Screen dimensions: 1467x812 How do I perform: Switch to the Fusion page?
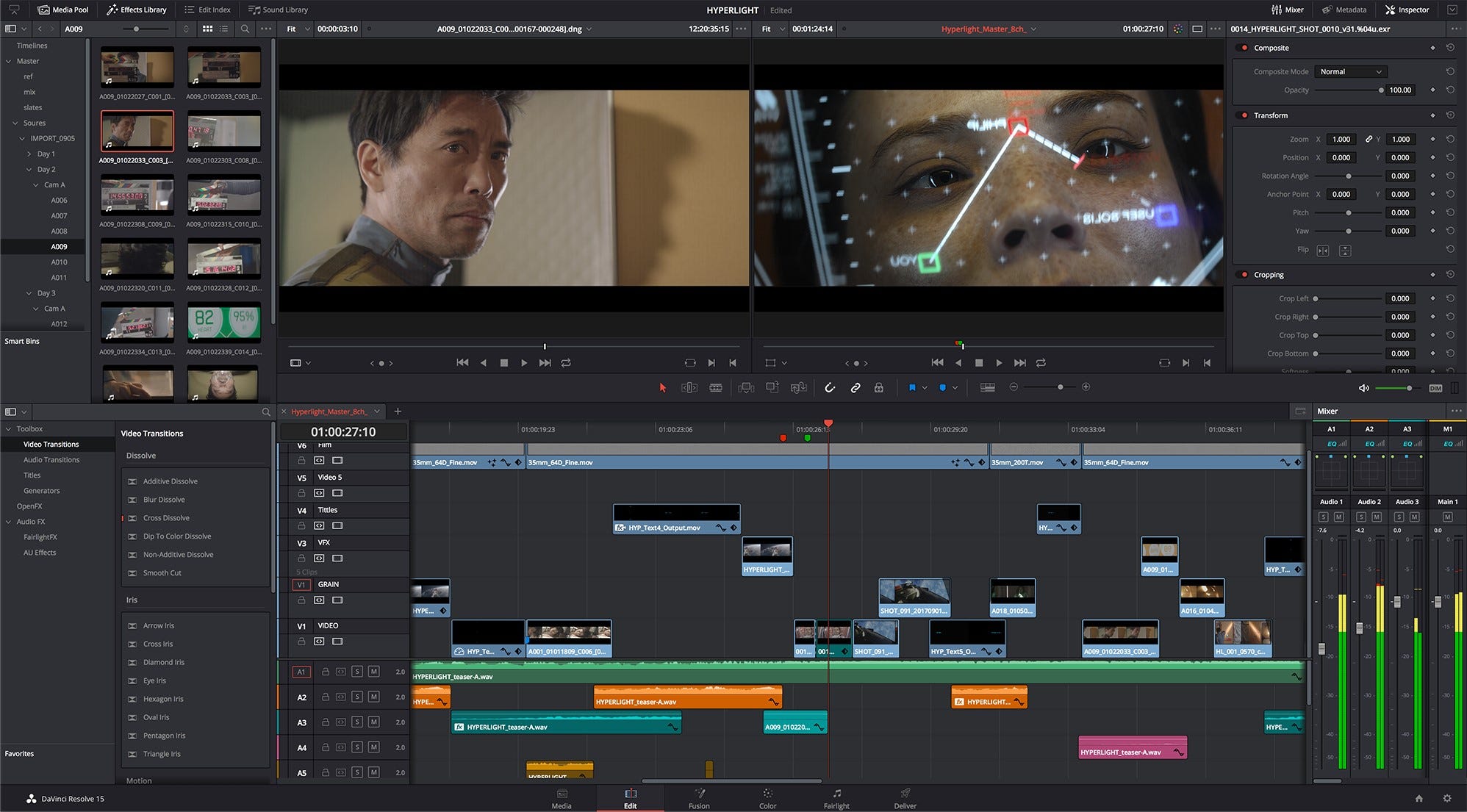[699, 799]
